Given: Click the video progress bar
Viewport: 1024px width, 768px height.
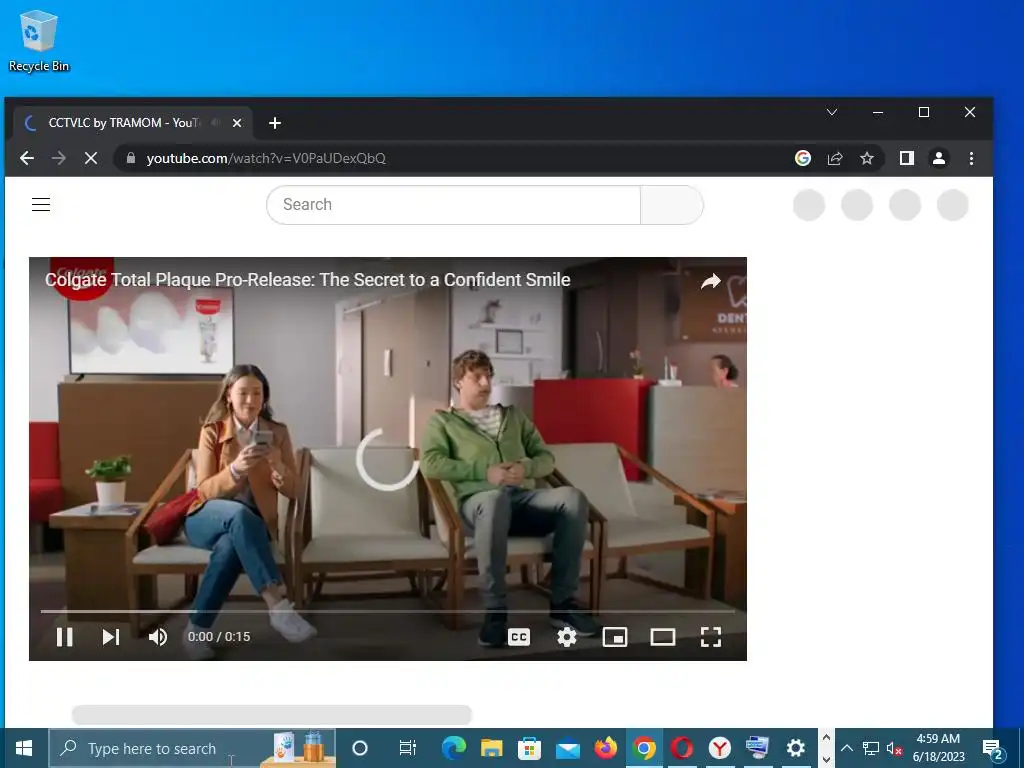Looking at the screenshot, I should pos(387,611).
